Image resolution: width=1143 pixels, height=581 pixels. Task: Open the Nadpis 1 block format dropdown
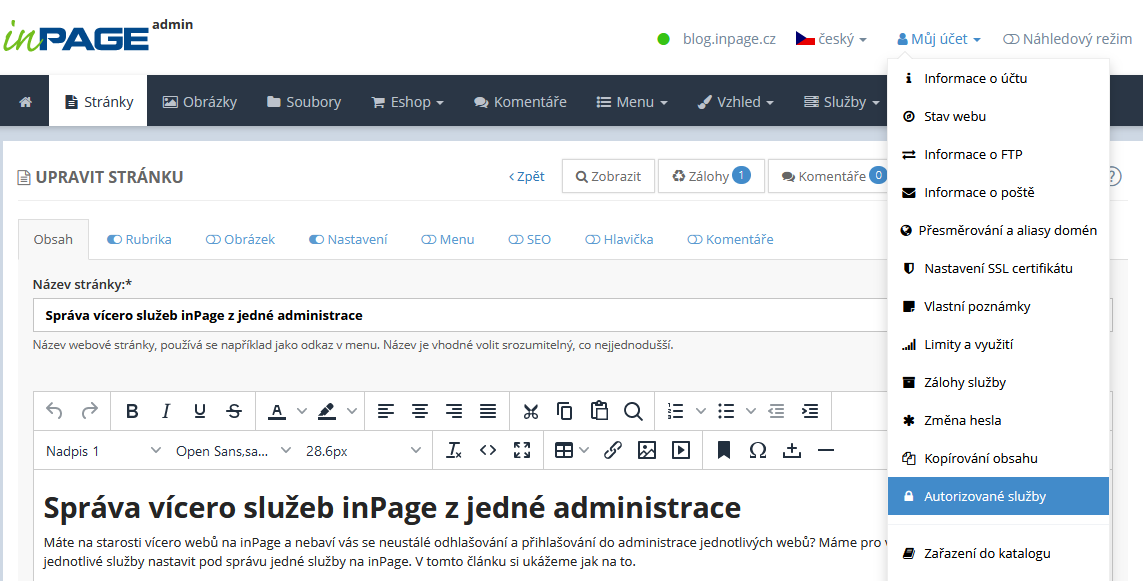click(x=102, y=451)
